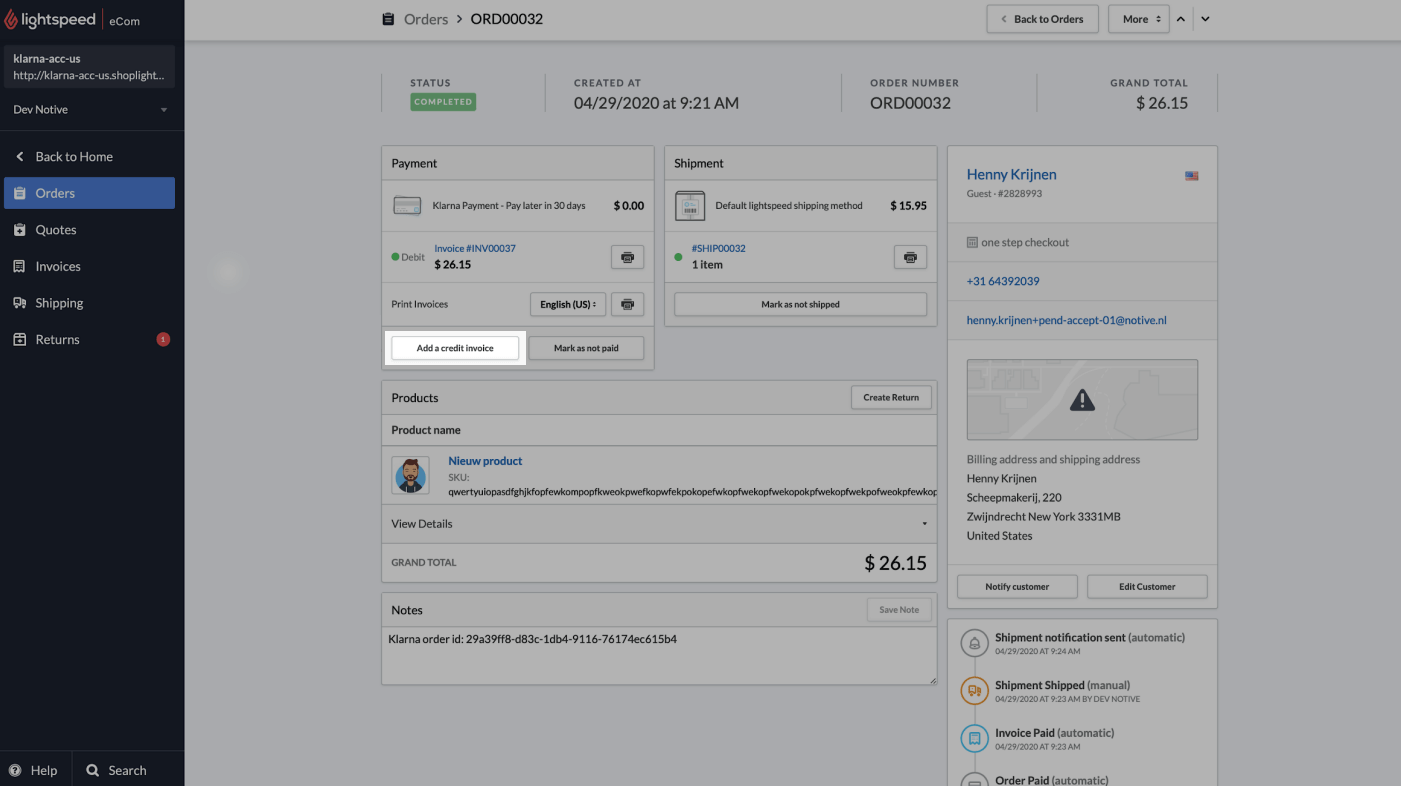Open the More menu at the top
Viewport: 1401px width, 786px height.
1138,18
